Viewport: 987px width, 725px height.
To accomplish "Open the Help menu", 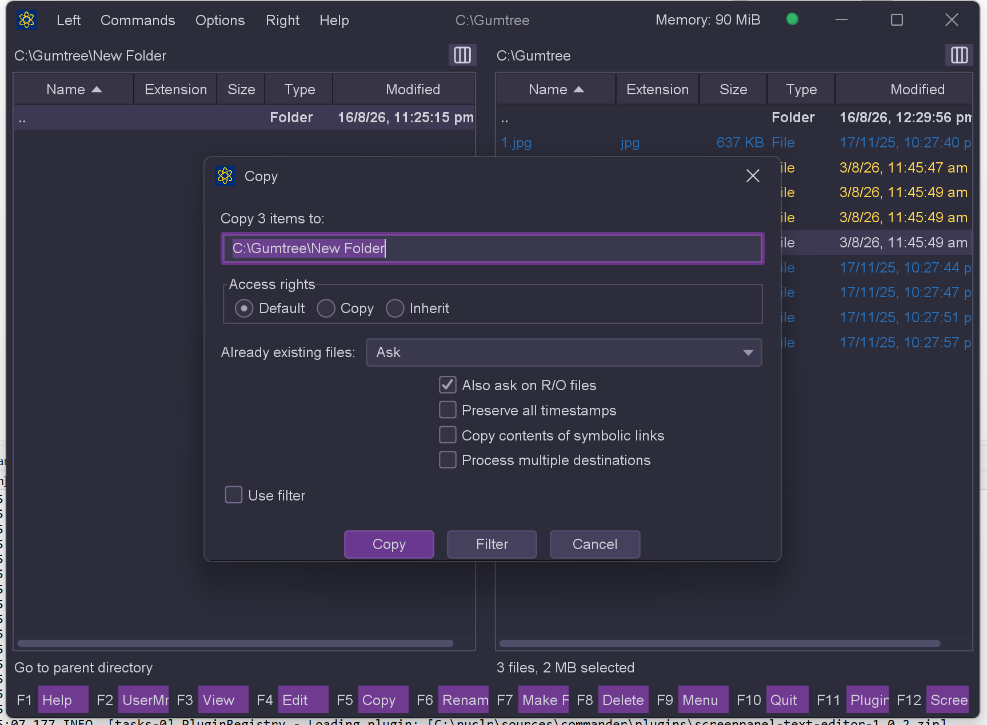I will point(334,20).
